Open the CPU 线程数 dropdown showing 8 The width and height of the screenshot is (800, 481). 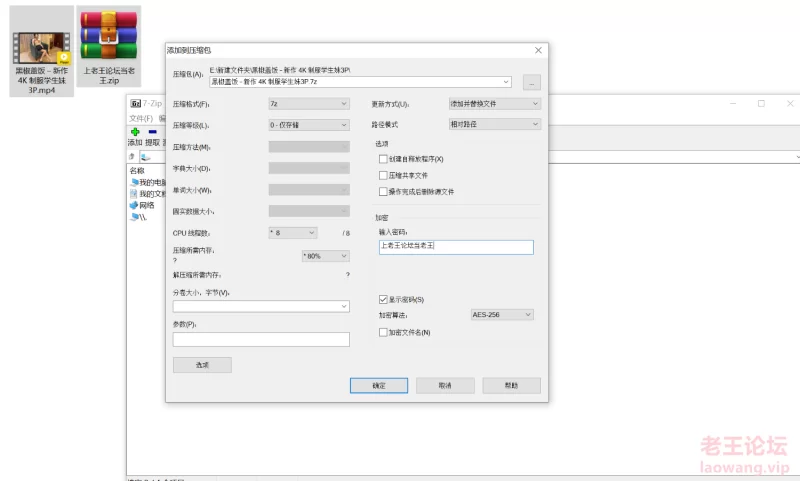293,233
